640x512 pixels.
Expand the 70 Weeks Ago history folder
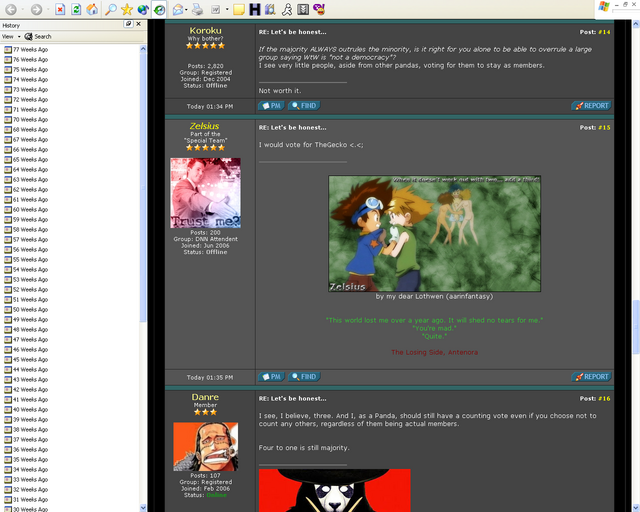(27, 120)
